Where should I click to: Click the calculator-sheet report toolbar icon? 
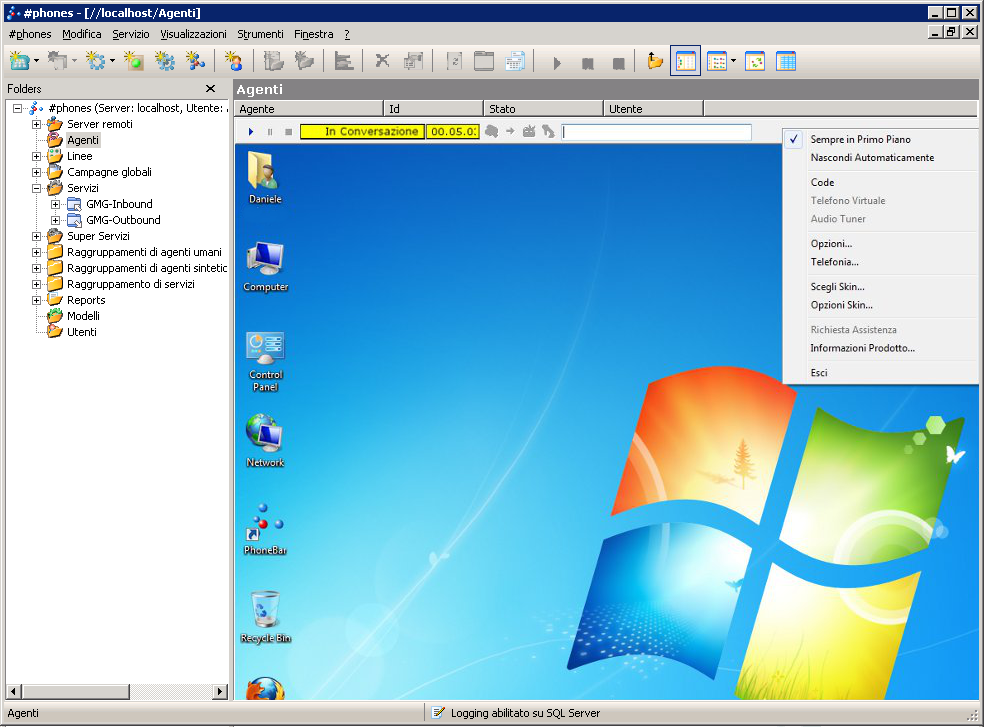[515, 61]
